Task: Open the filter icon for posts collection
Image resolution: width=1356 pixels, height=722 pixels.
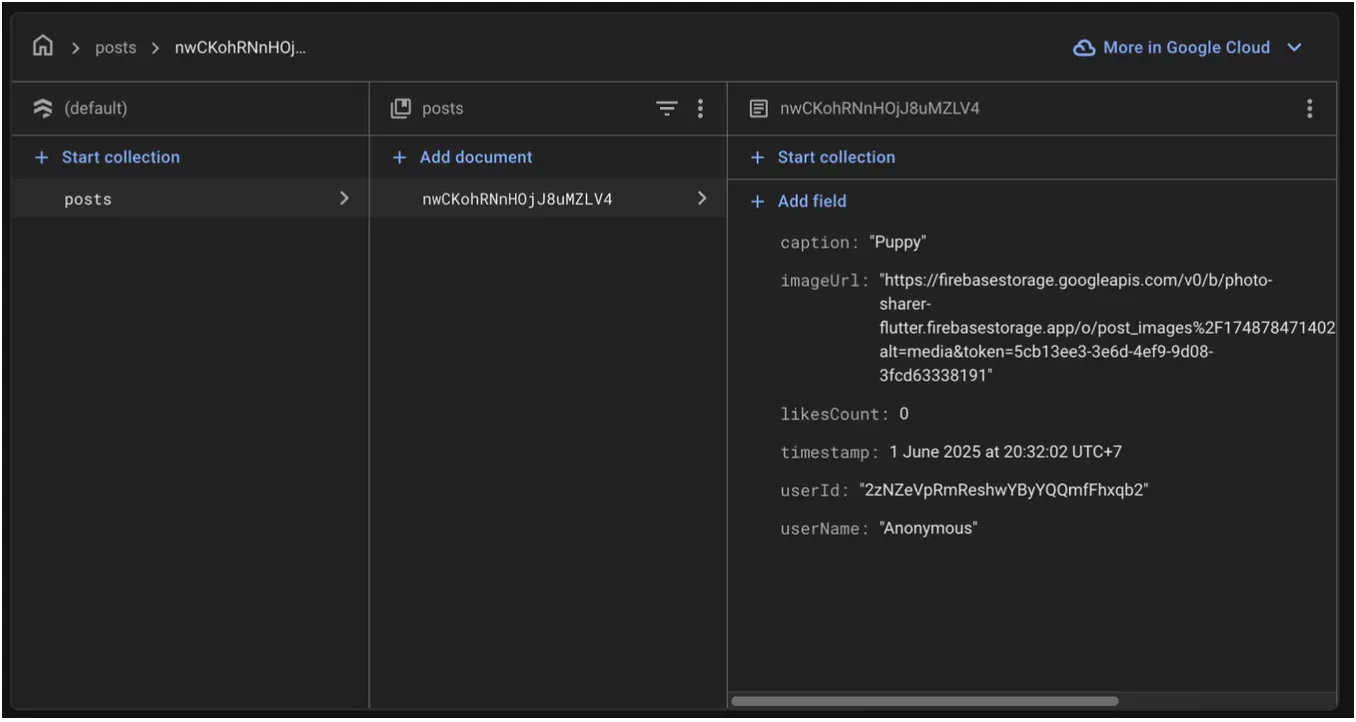Action: pos(667,108)
